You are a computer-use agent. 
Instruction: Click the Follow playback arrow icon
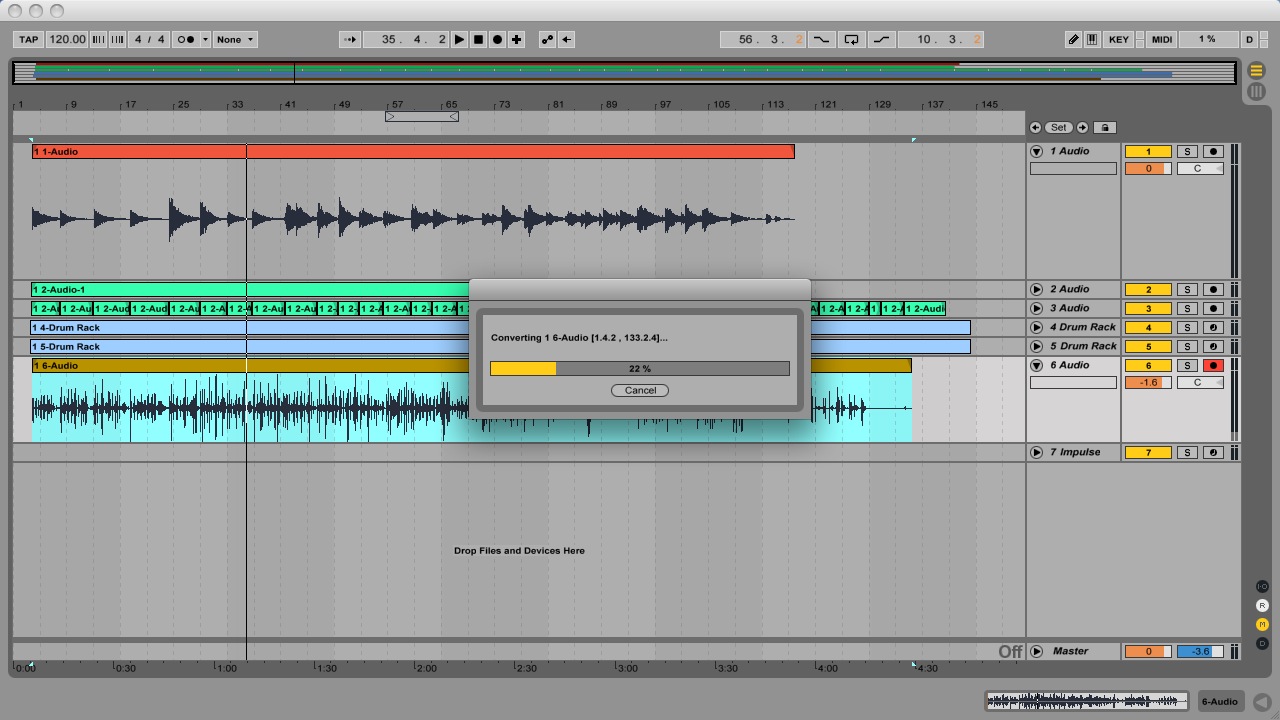(349, 40)
